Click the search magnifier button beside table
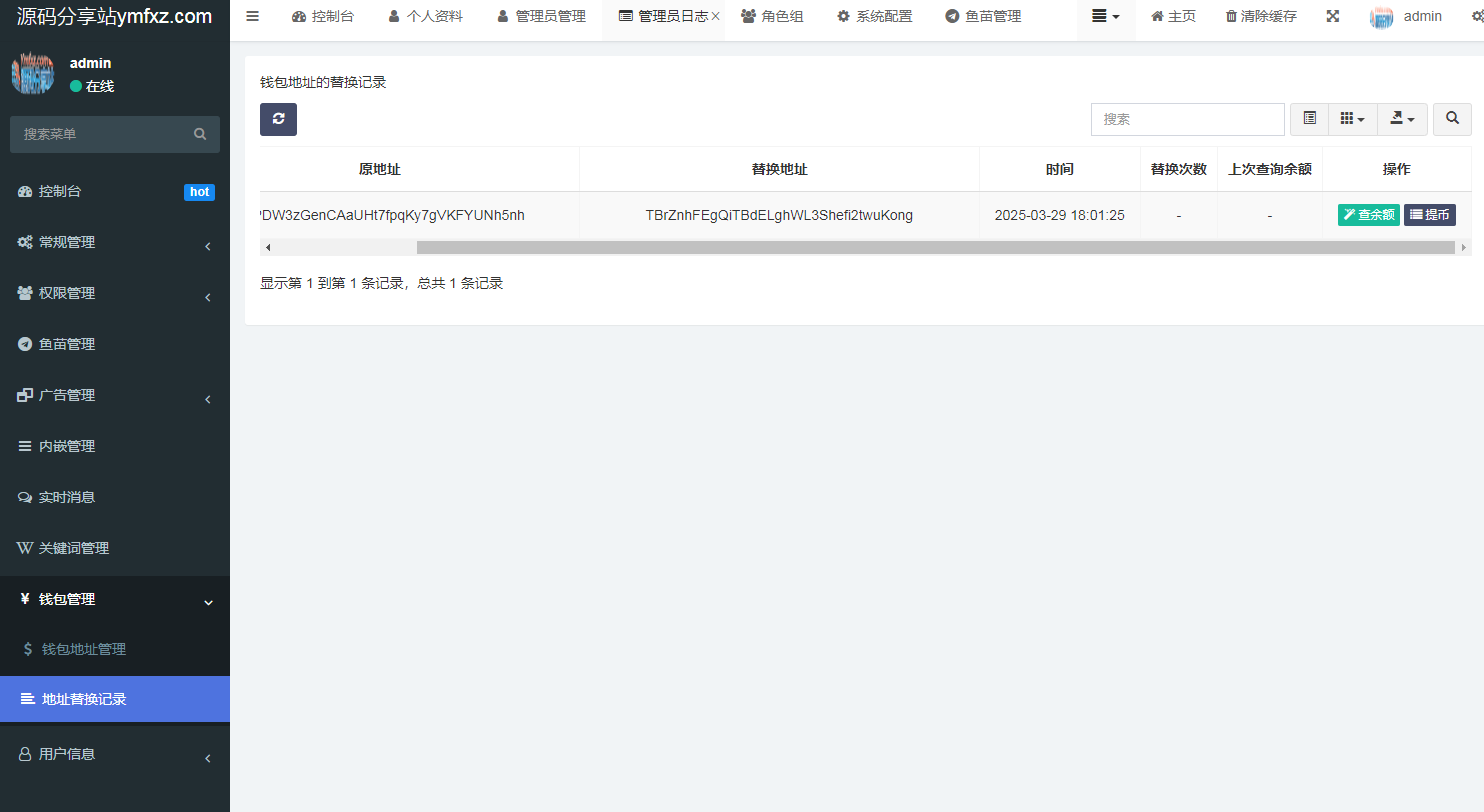 (x=1452, y=119)
